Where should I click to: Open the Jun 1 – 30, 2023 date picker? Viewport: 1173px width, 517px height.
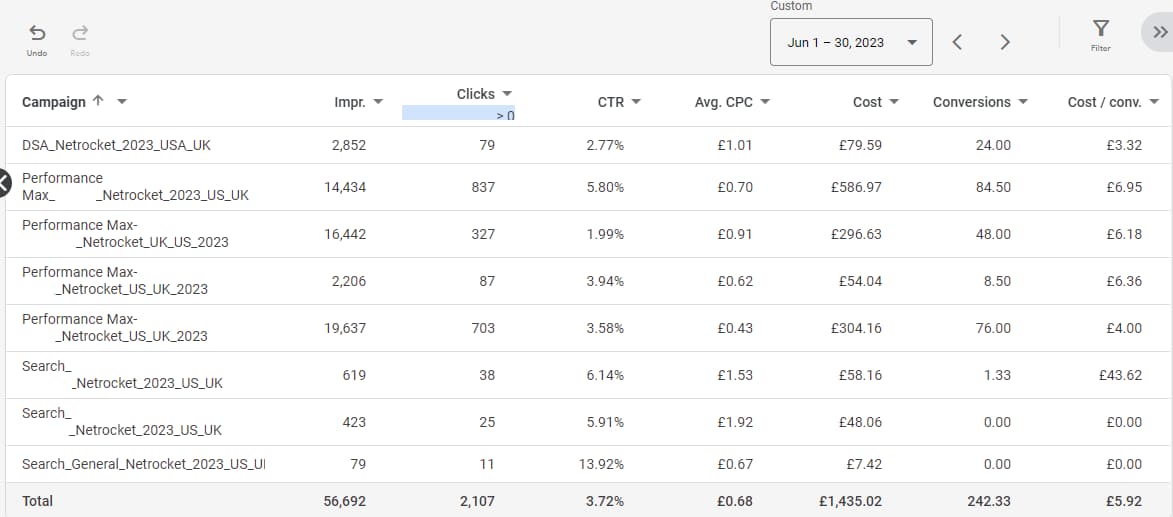click(850, 42)
